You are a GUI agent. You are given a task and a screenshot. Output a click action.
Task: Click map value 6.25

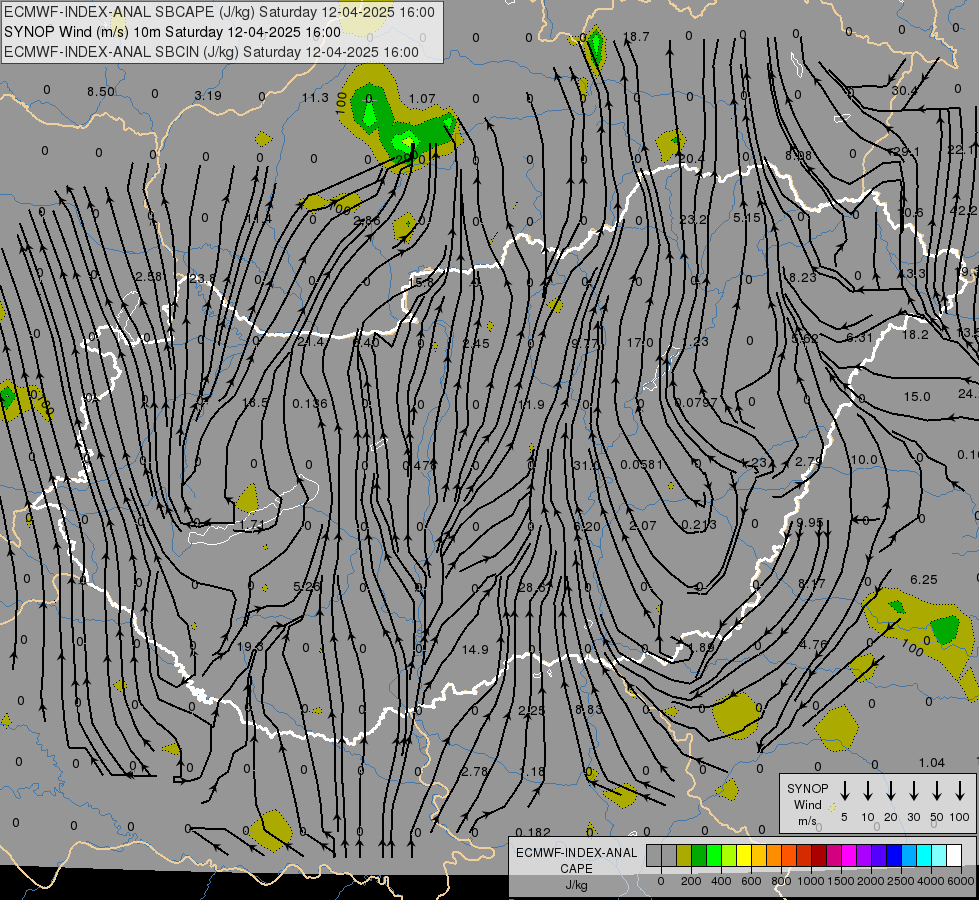tap(924, 579)
